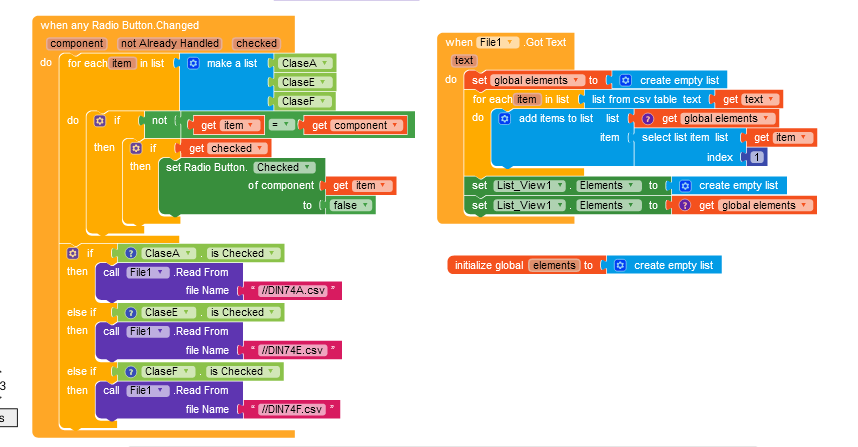
Task: Open mutator gear on the "if not" block
Action: (x=100, y=119)
